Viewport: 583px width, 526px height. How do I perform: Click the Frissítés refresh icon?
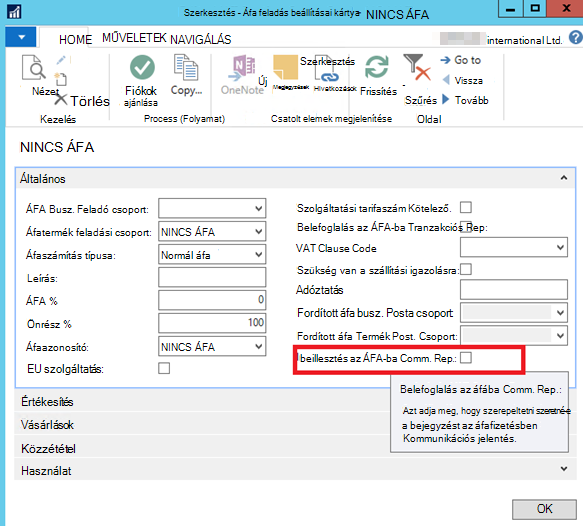point(376,67)
